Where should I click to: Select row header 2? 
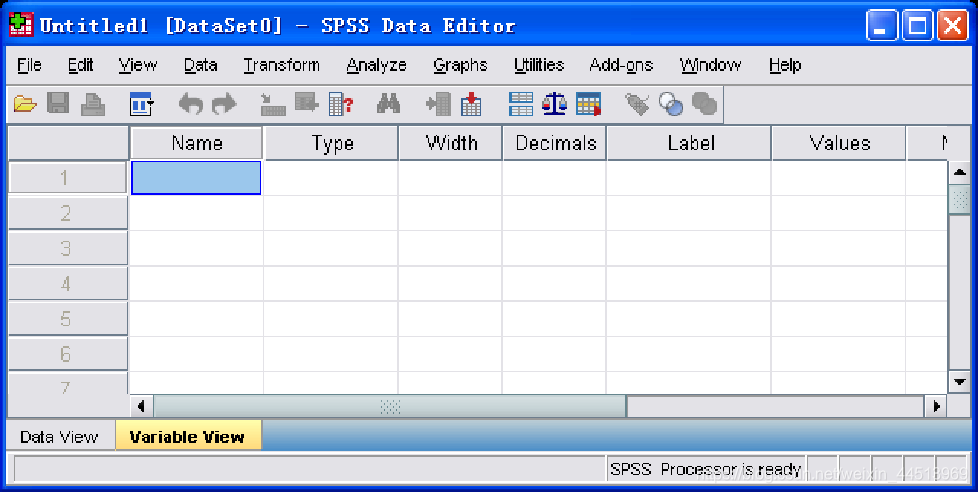[67, 213]
